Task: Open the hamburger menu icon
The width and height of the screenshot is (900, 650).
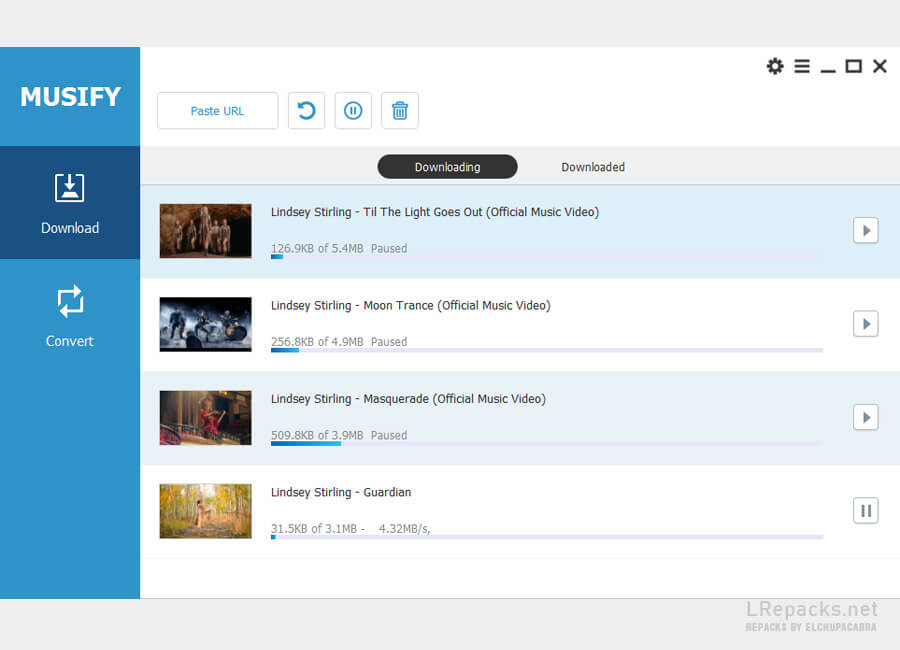Action: tap(802, 66)
